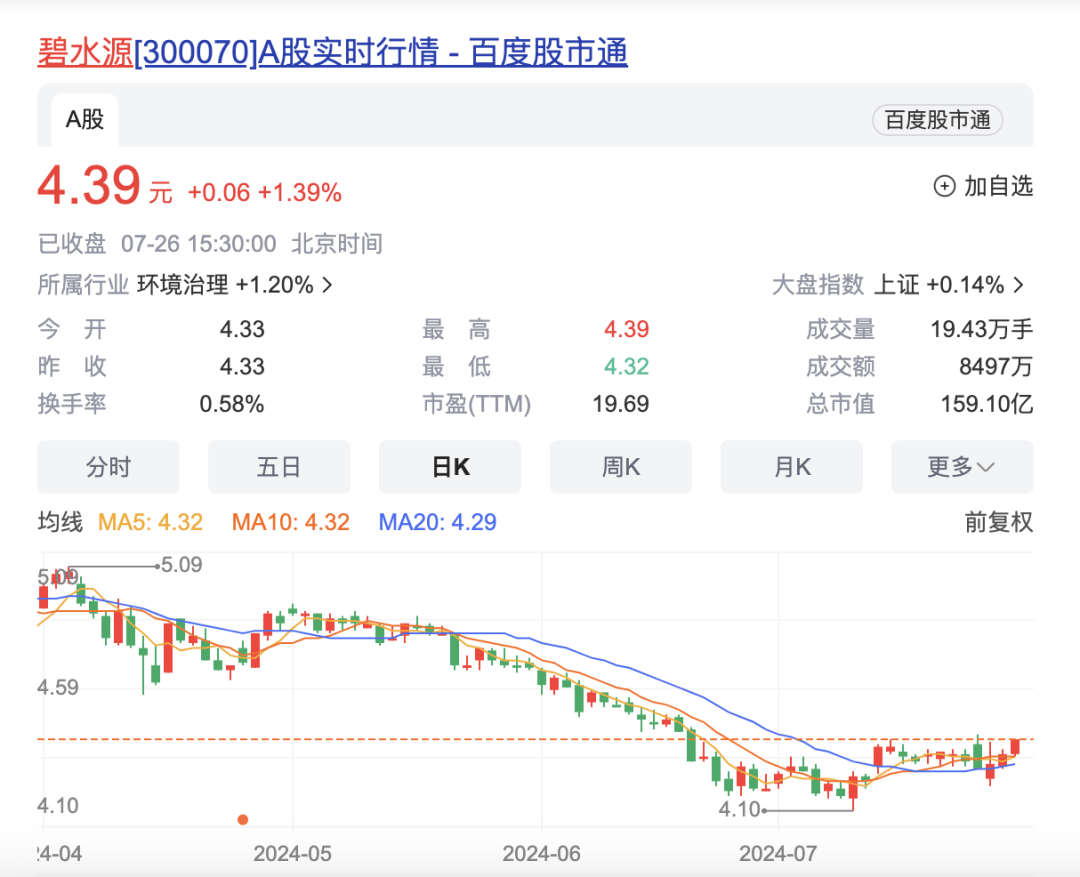Click the last red candlestick on the chart

pyautogui.click(x=1015, y=747)
